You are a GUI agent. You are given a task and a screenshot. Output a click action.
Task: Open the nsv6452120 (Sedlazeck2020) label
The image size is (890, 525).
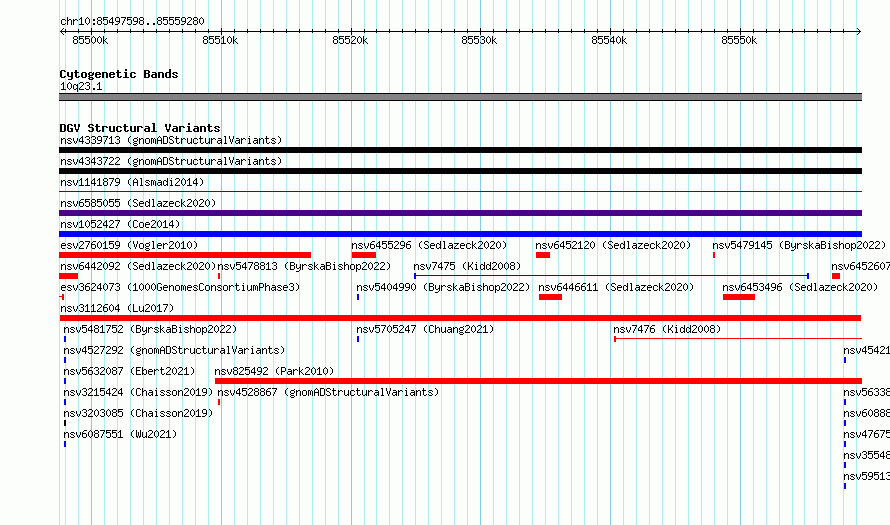[613, 245]
